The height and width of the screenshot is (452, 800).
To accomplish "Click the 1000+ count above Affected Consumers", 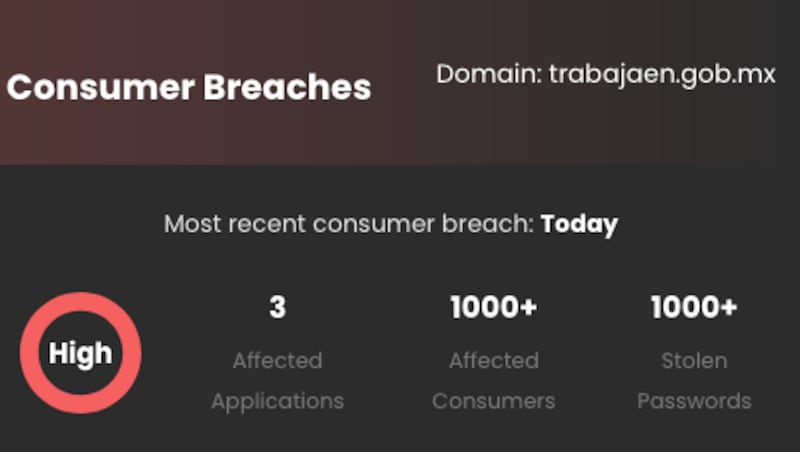I will [494, 307].
